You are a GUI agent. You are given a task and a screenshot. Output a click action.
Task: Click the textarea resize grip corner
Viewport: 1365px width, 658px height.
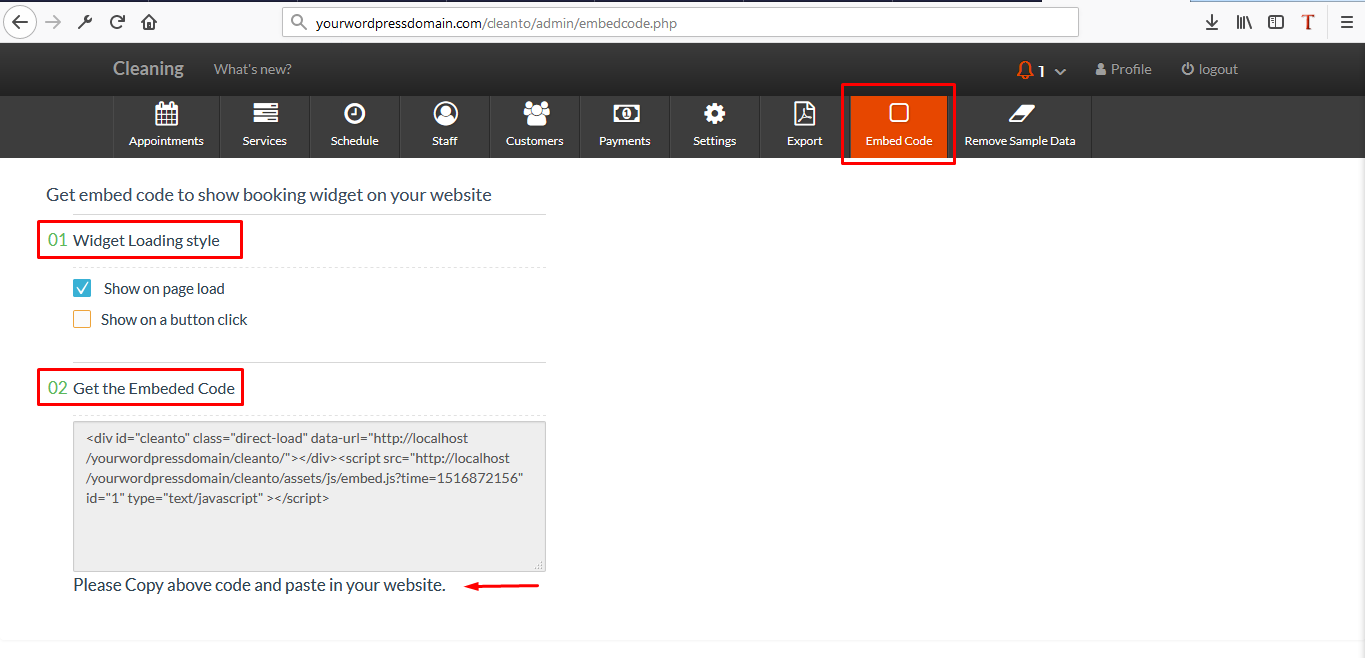[x=539, y=565]
